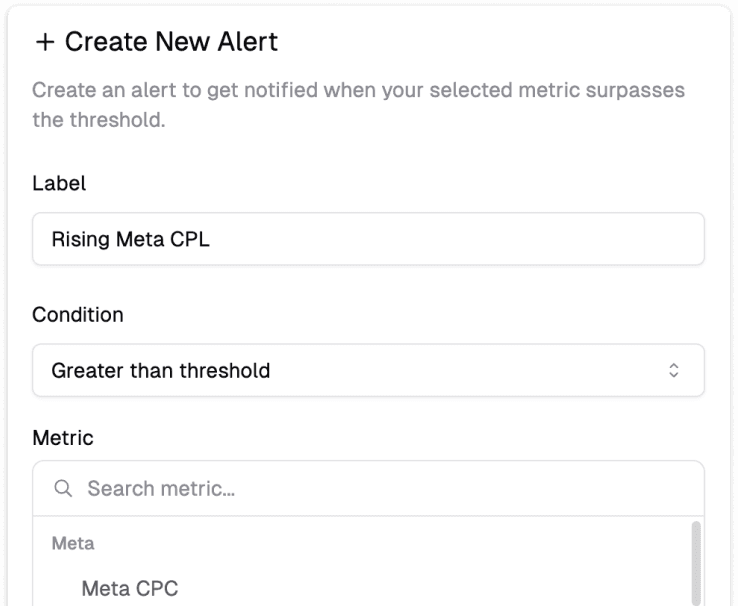Click the plus icon beside Create New Alert

[44, 42]
